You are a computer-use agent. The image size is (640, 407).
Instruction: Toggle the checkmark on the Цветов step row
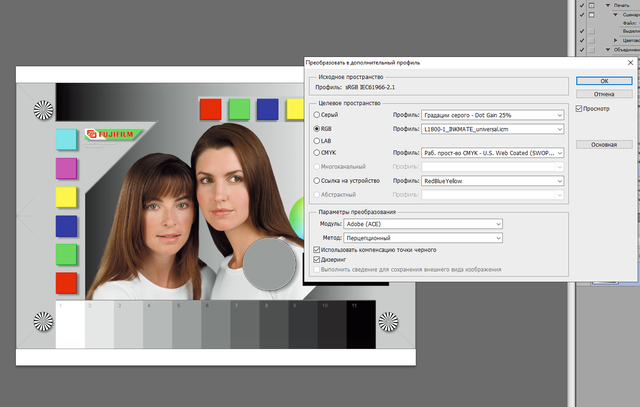point(582,40)
